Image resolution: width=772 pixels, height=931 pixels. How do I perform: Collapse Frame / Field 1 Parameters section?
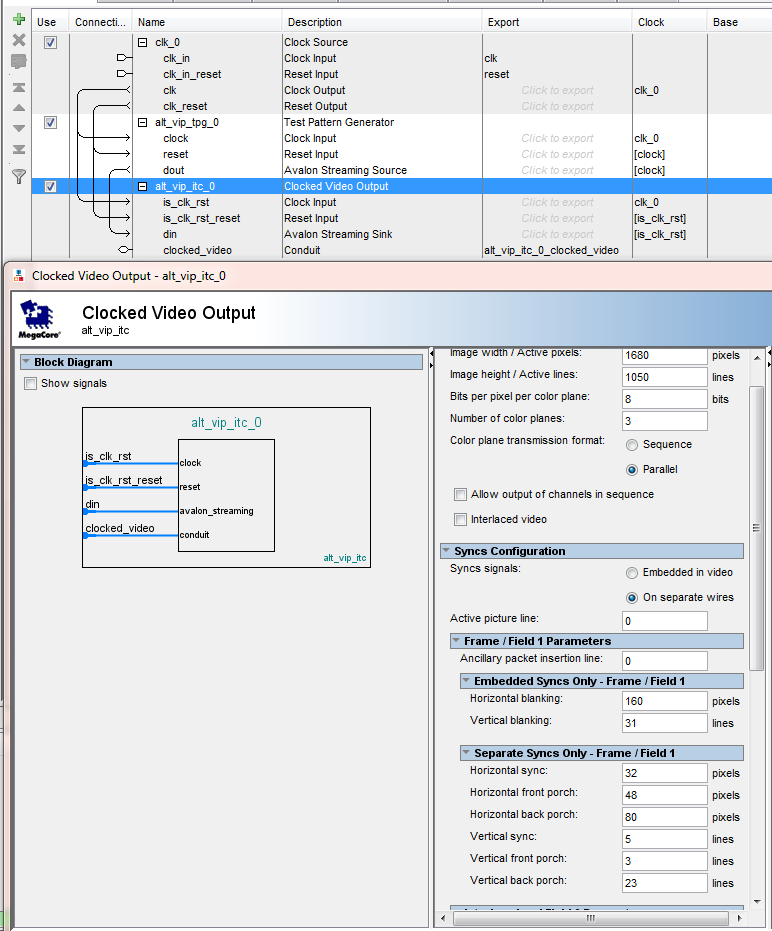coord(456,641)
